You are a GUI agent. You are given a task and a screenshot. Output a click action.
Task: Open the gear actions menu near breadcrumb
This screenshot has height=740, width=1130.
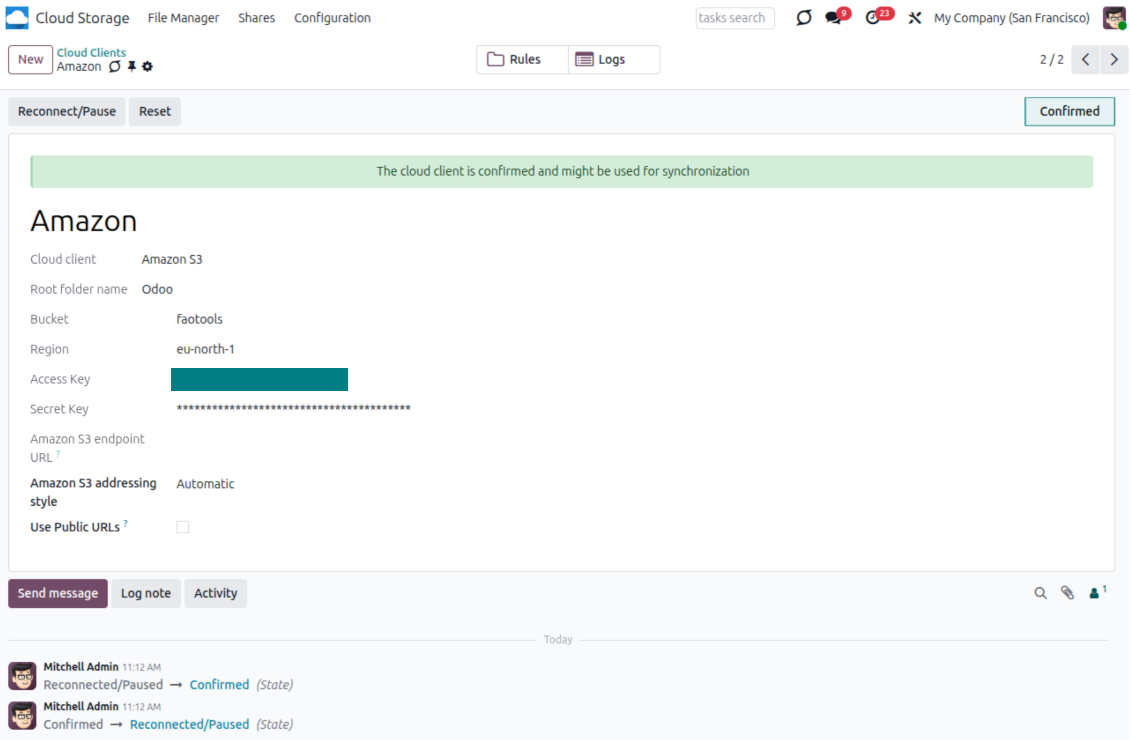[x=148, y=66]
